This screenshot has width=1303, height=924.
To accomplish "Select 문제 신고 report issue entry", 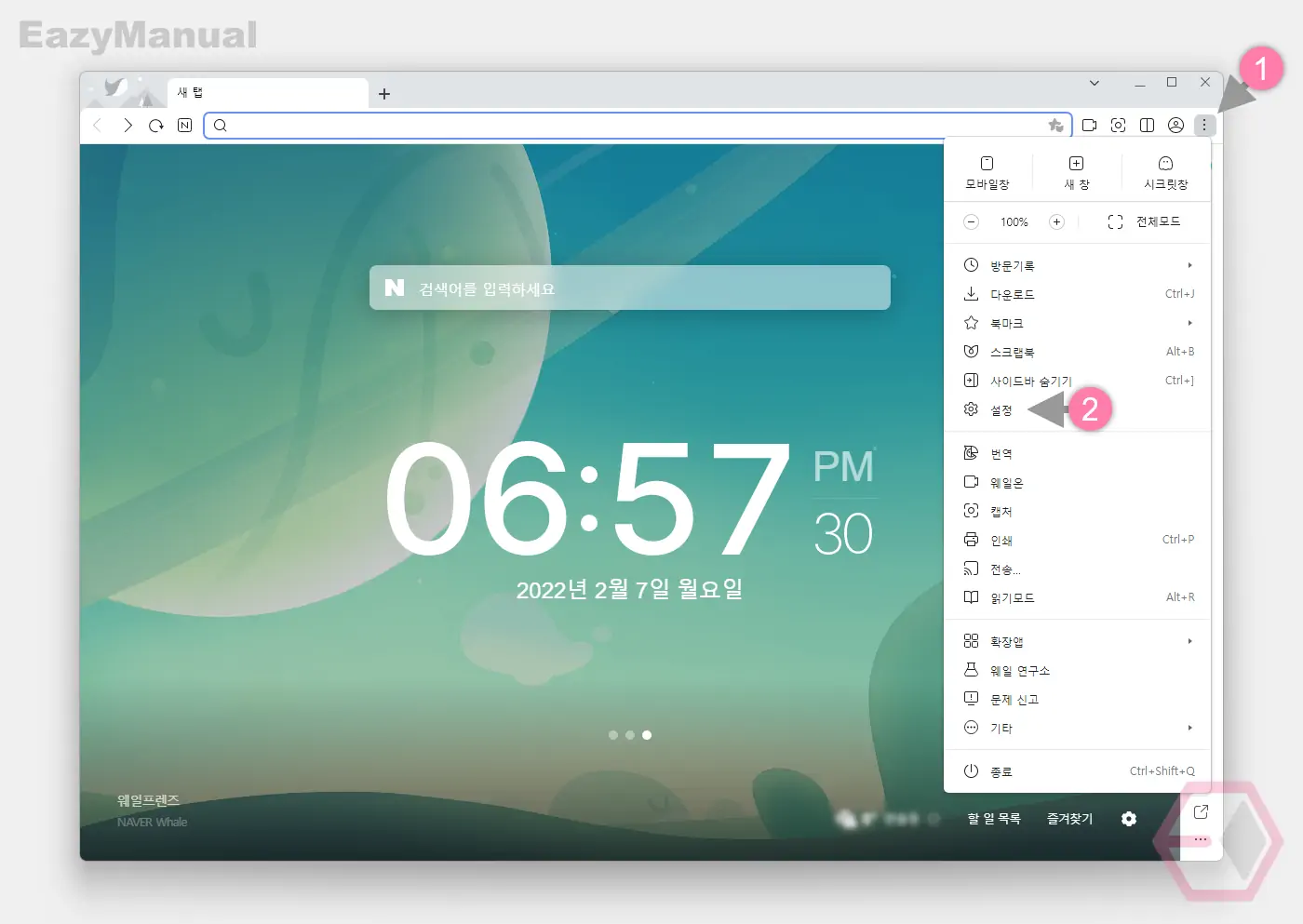I will point(1078,700).
